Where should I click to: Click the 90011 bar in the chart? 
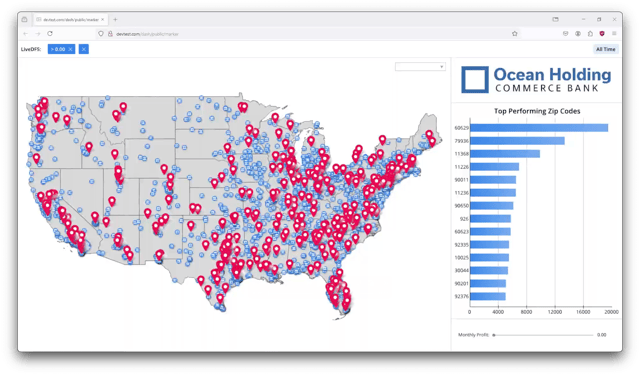pos(493,180)
